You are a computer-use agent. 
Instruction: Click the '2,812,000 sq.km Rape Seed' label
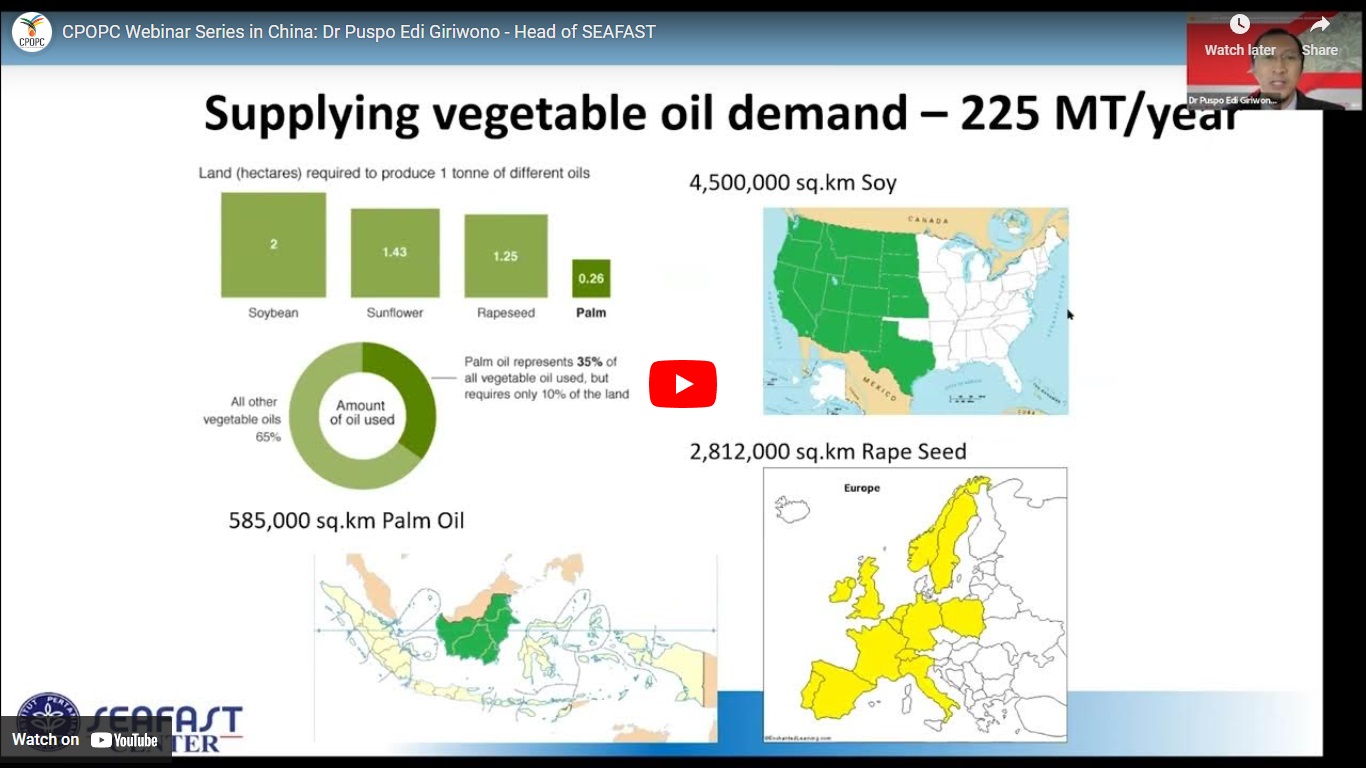click(x=828, y=452)
